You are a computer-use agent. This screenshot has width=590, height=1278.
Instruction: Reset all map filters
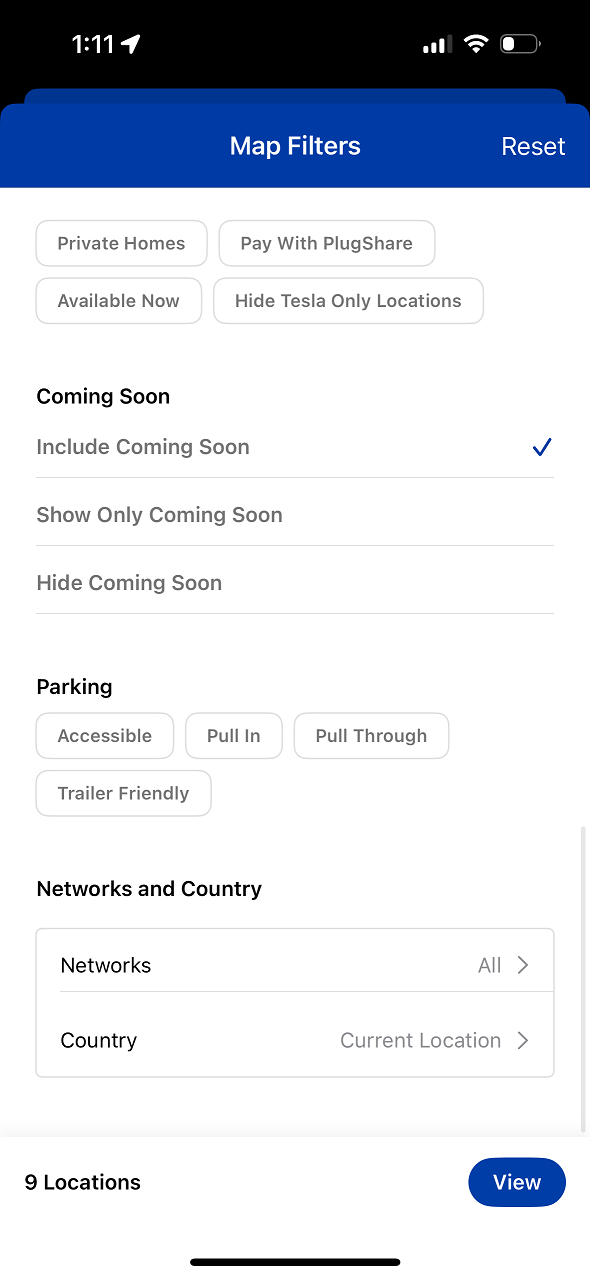tap(533, 146)
